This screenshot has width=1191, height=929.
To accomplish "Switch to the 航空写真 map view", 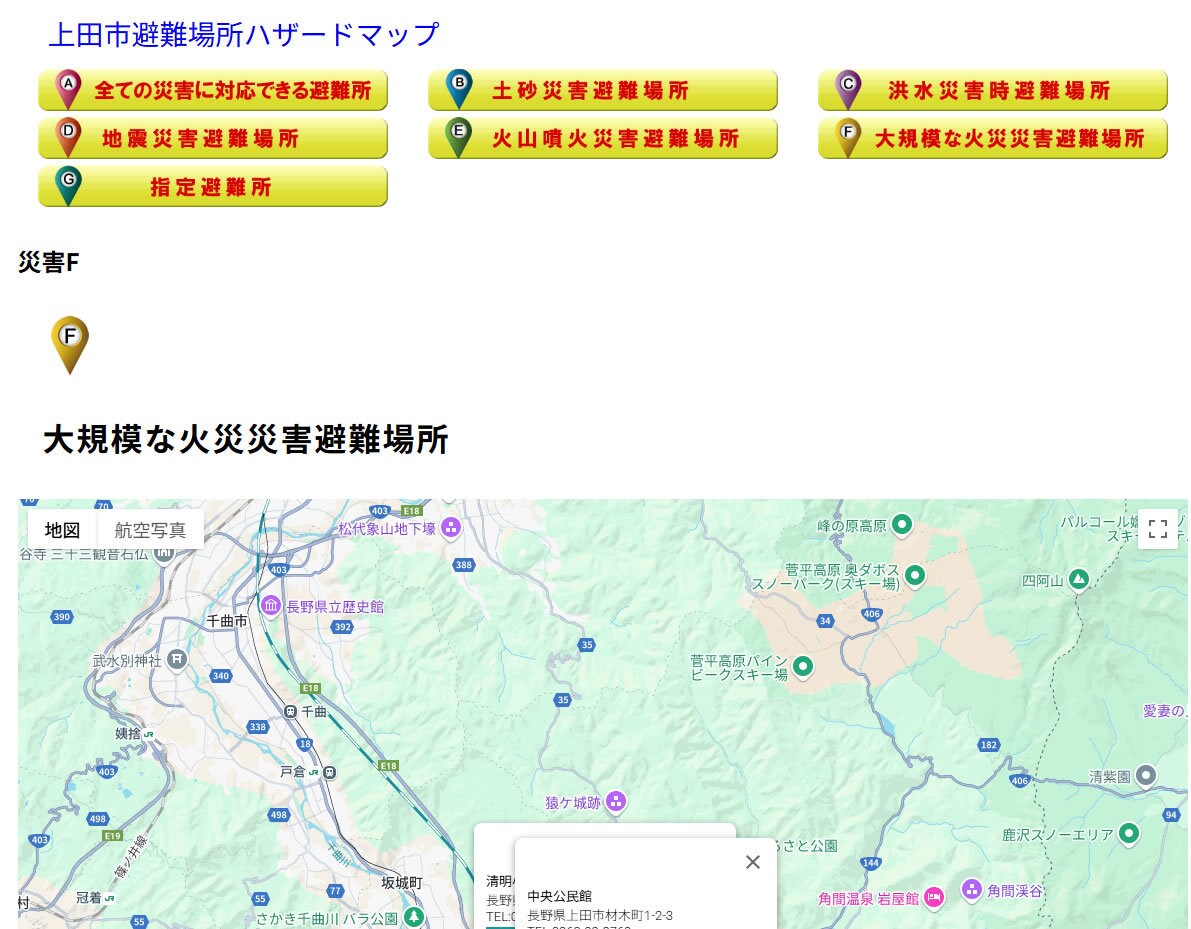I will click(x=150, y=530).
